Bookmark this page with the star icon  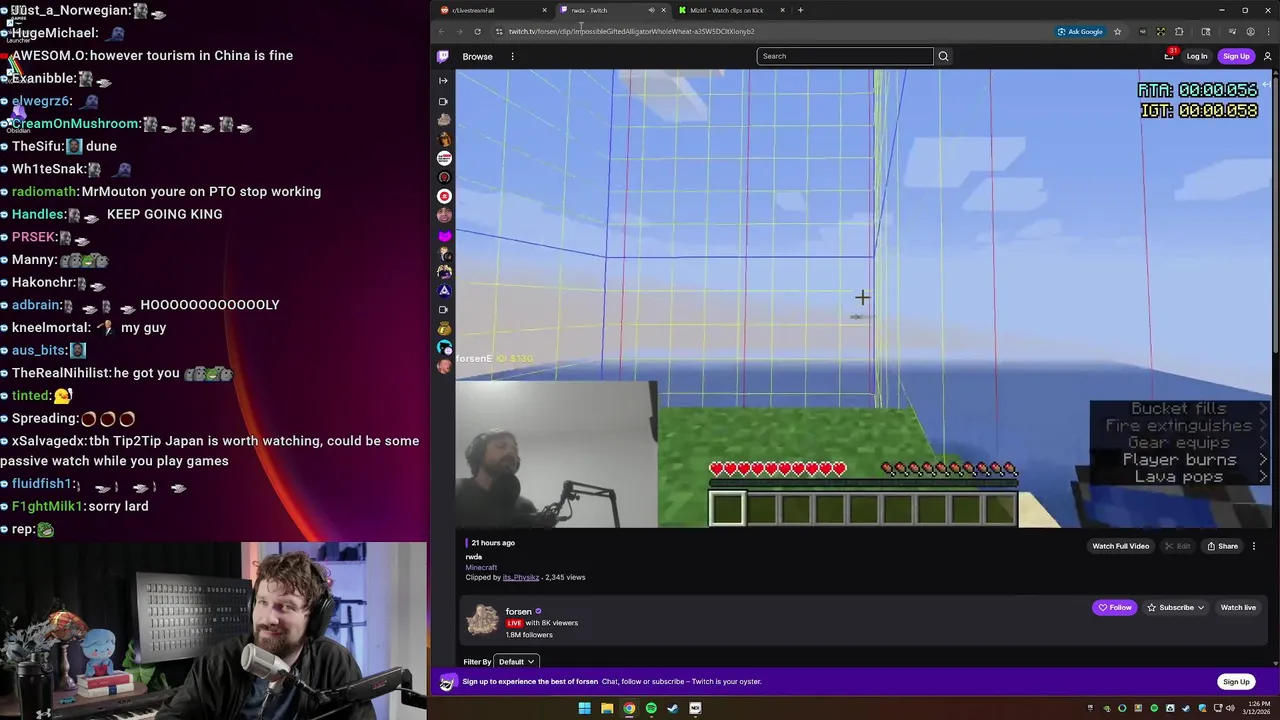click(1117, 31)
